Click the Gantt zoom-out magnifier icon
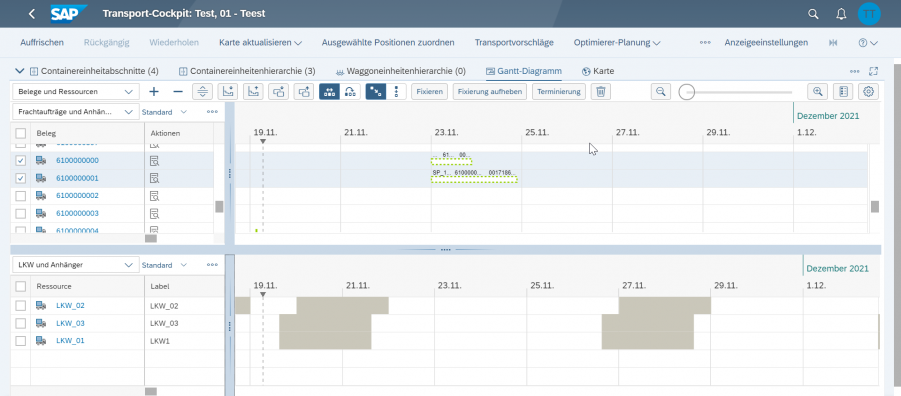Screen dimensions: 901x396 (661, 91)
